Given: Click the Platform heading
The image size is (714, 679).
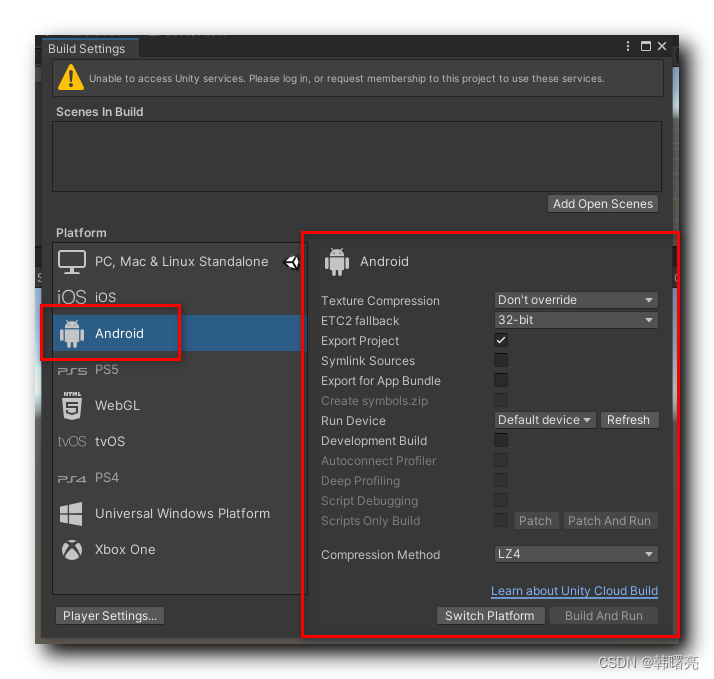Looking at the screenshot, I should (81, 233).
